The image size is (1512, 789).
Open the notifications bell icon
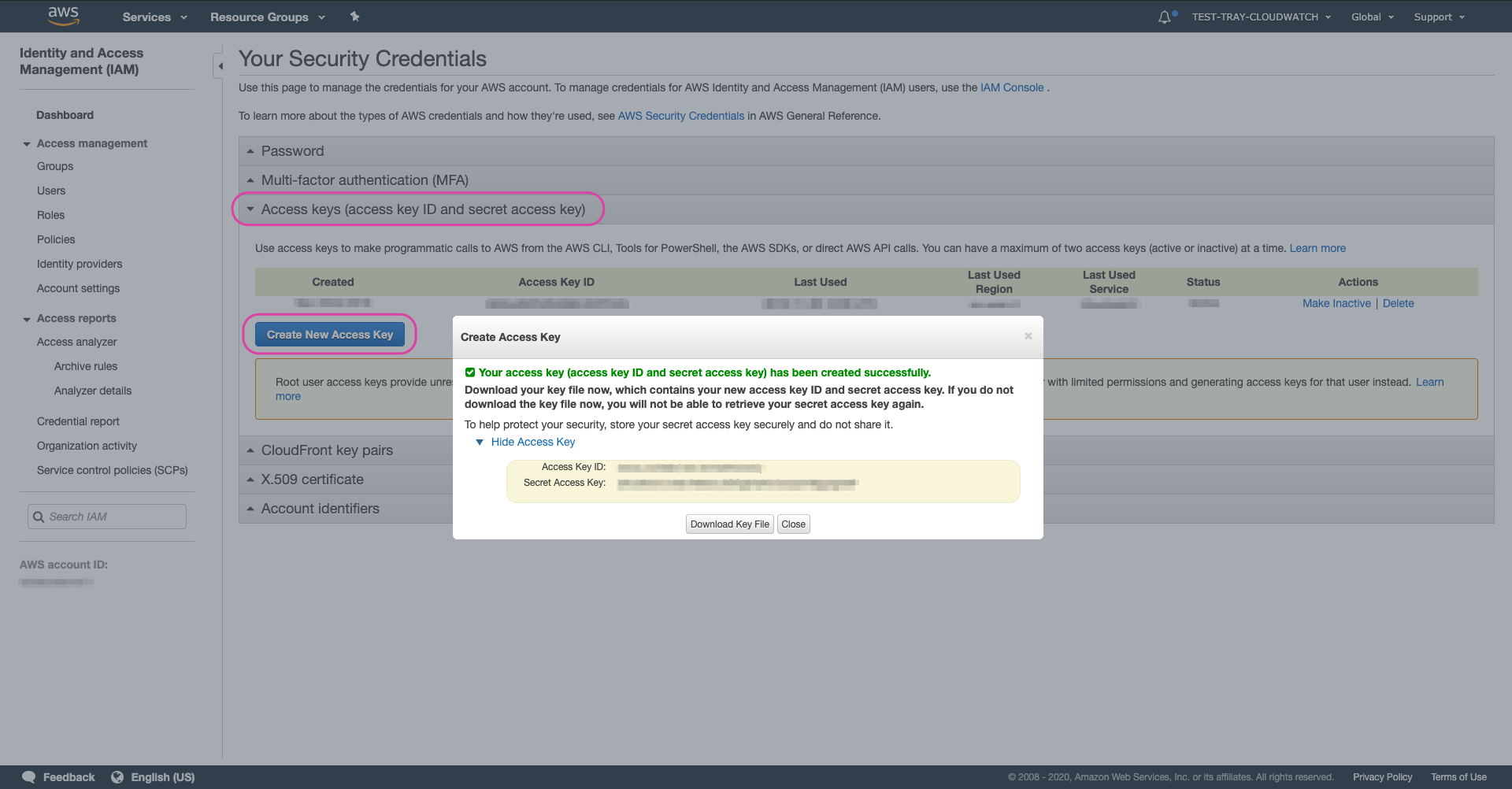1165,17
